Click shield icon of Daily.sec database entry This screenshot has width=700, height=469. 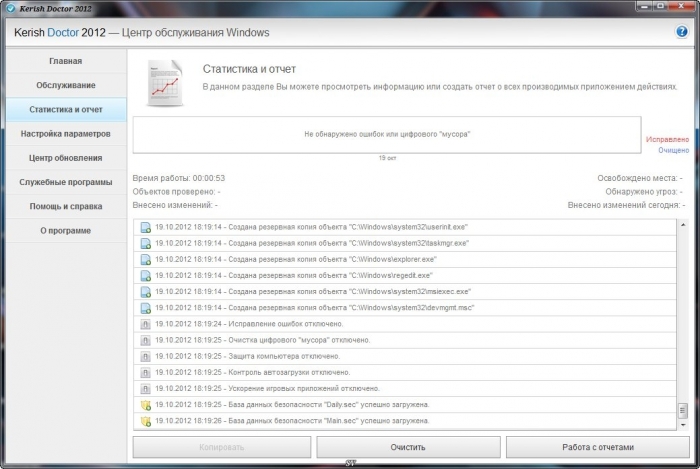pyautogui.click(x=145, y=405)
